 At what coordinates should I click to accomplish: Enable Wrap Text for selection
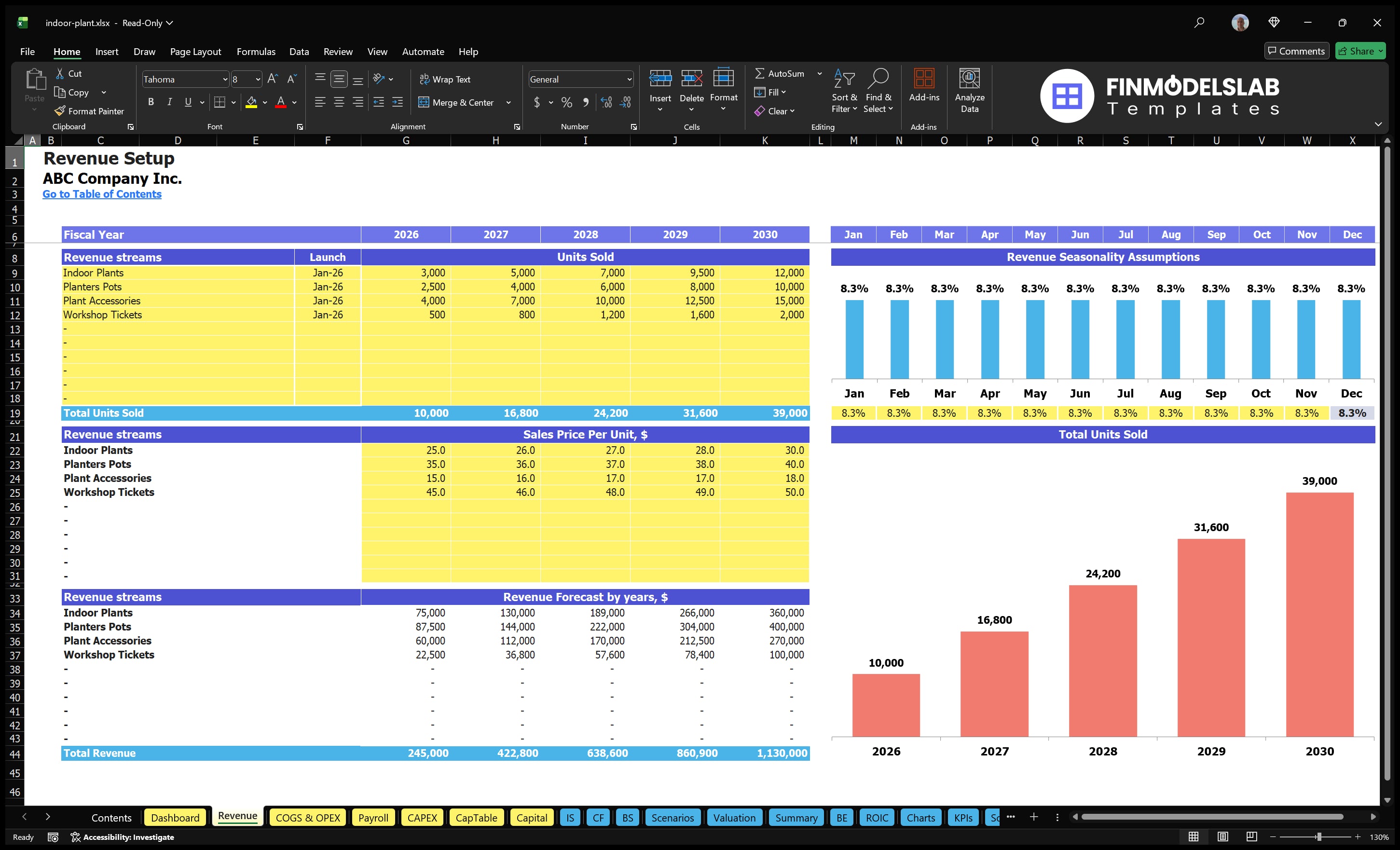pos(445,79)
